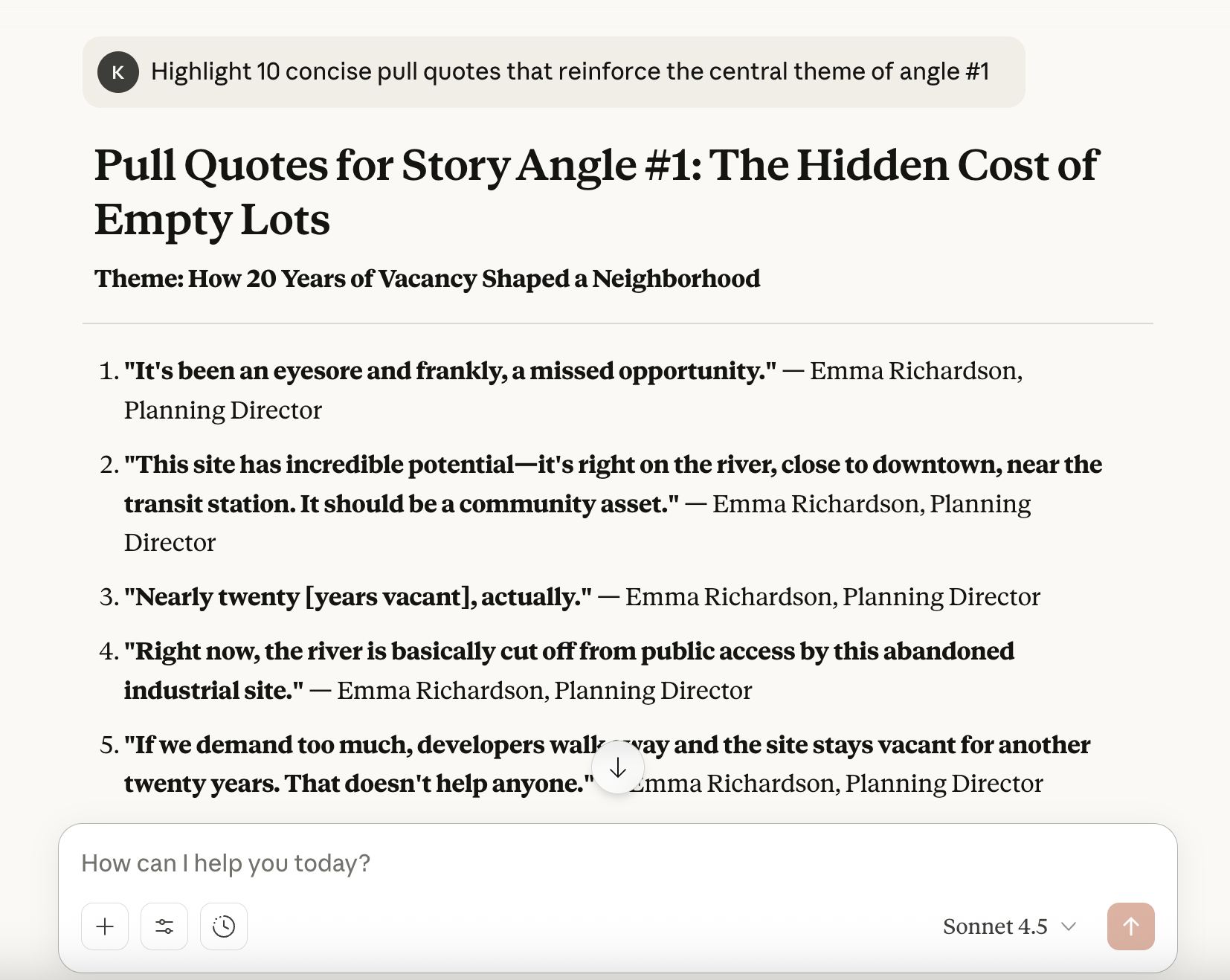The height and width of the screenshot is (980, 1230).
Task: Click the scroll-to-bottom down arrow
Action: tap(618, 767)
